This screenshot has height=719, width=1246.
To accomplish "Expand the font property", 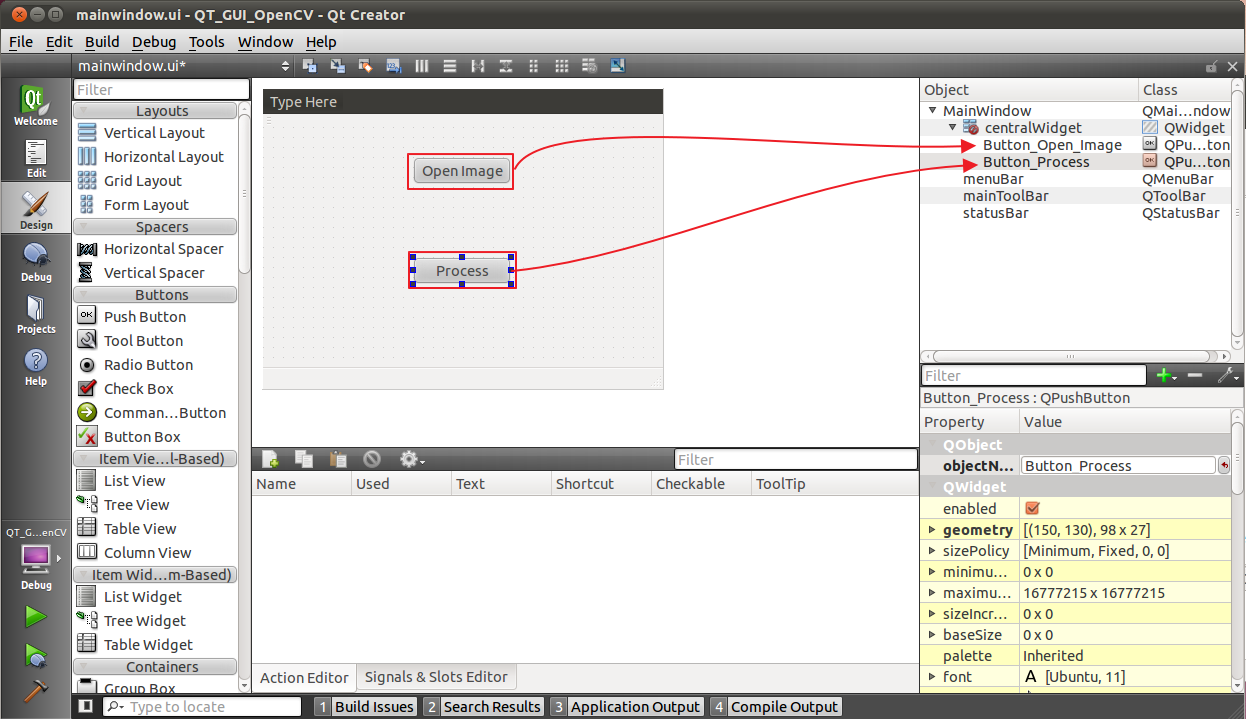I will pos(932,677).
